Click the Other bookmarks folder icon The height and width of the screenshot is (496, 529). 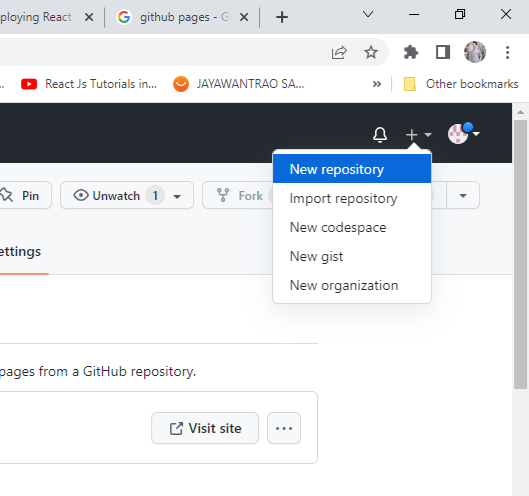(x=410, y=84)
